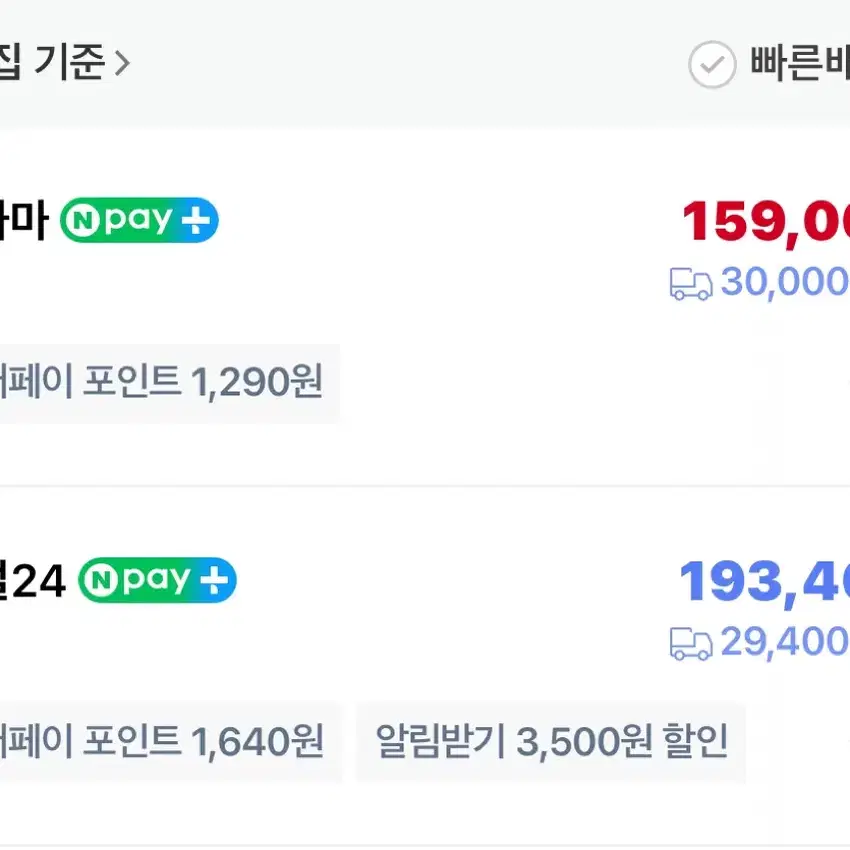Click the Npay plus badge next to 24 seller

(x=157, y=580)
